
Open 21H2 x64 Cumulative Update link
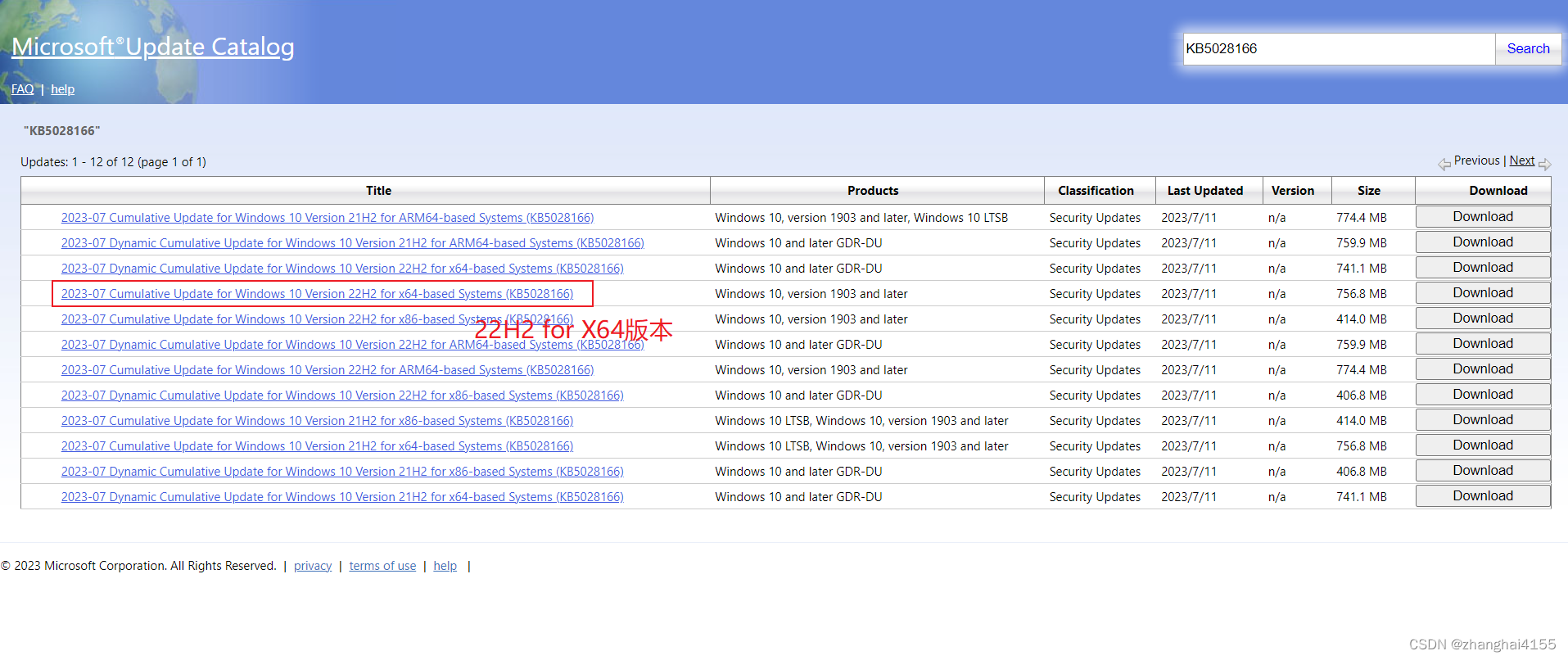(317, 446)
